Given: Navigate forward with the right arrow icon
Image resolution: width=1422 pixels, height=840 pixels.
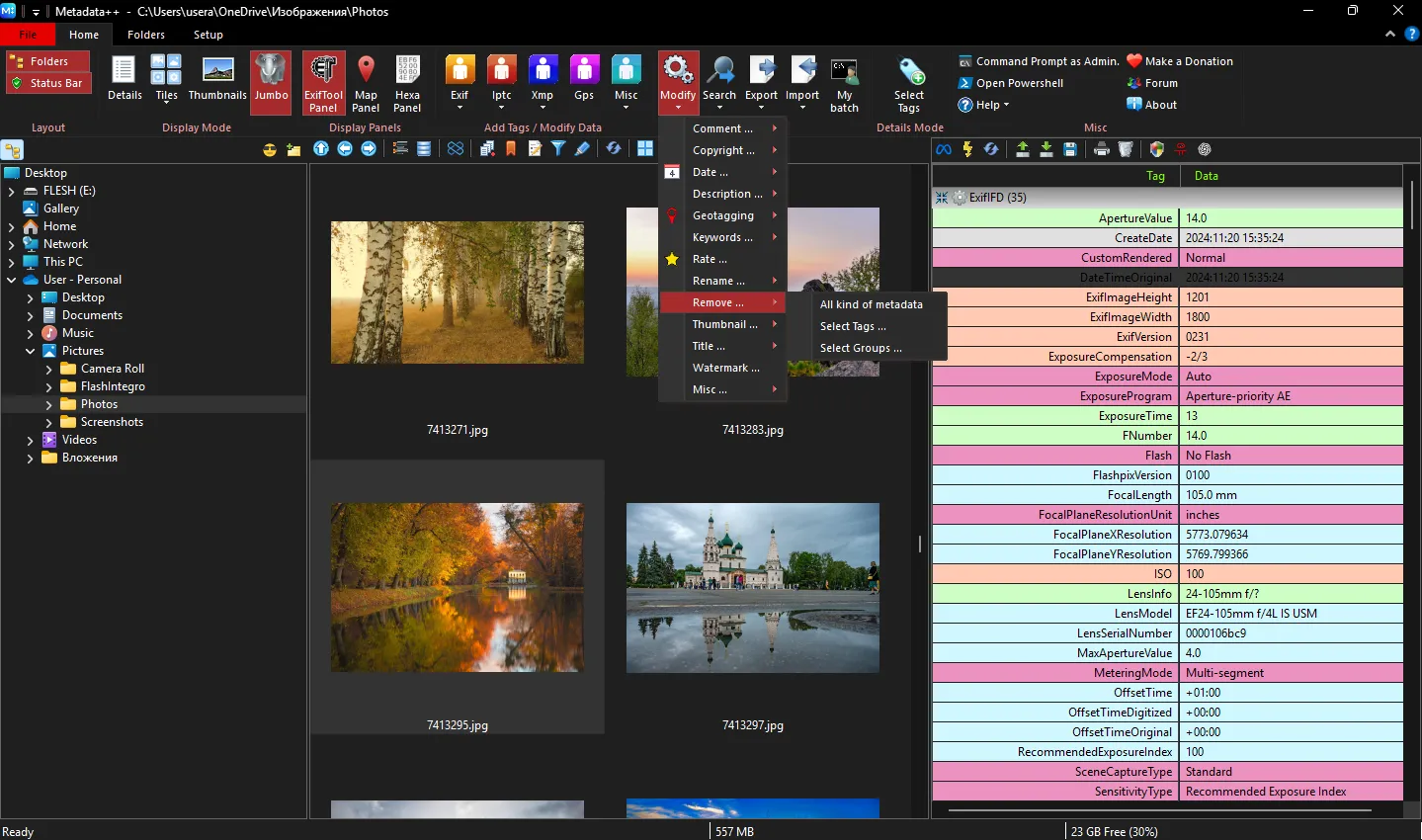Looking at the screenshot, I should tap(369, 148).
